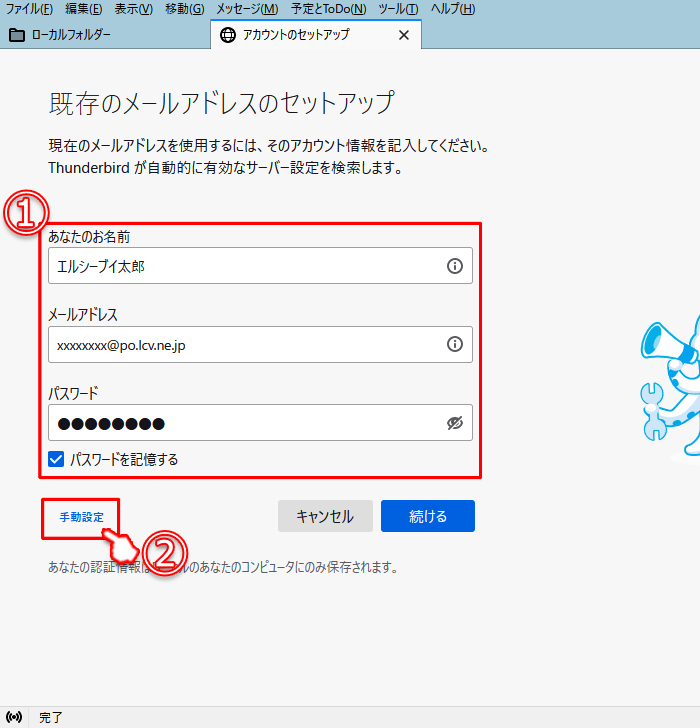Open the 編集(E) menu
This screenshot has width=700, height=728.
(x=84, y=9)
